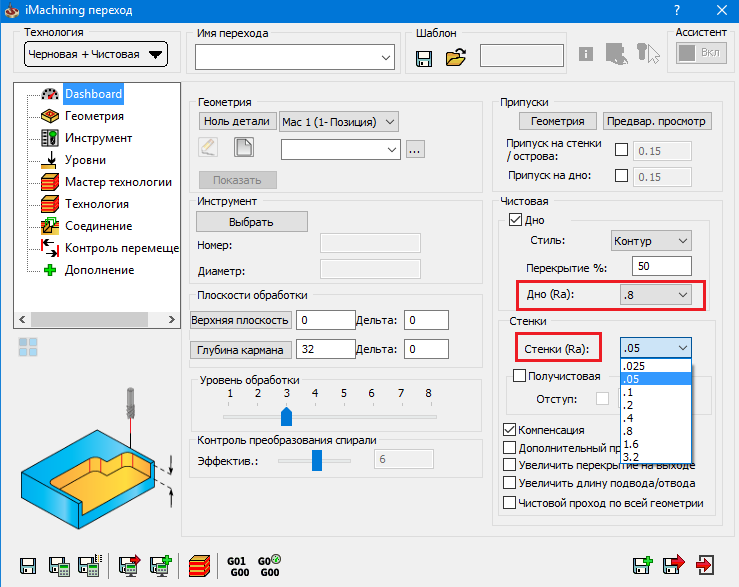Click the exit door icon at bottom right
This screenshot has height=587, width=739.
coord(705,564)
